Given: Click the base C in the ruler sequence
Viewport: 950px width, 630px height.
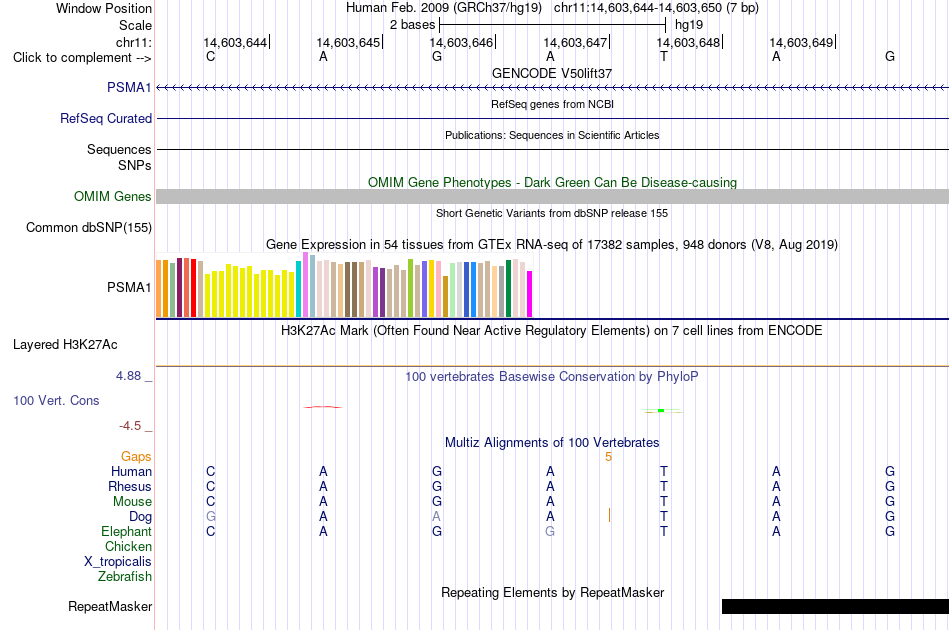Looking at the screenshot, I should pyautogui.click(x=210, y=57).
